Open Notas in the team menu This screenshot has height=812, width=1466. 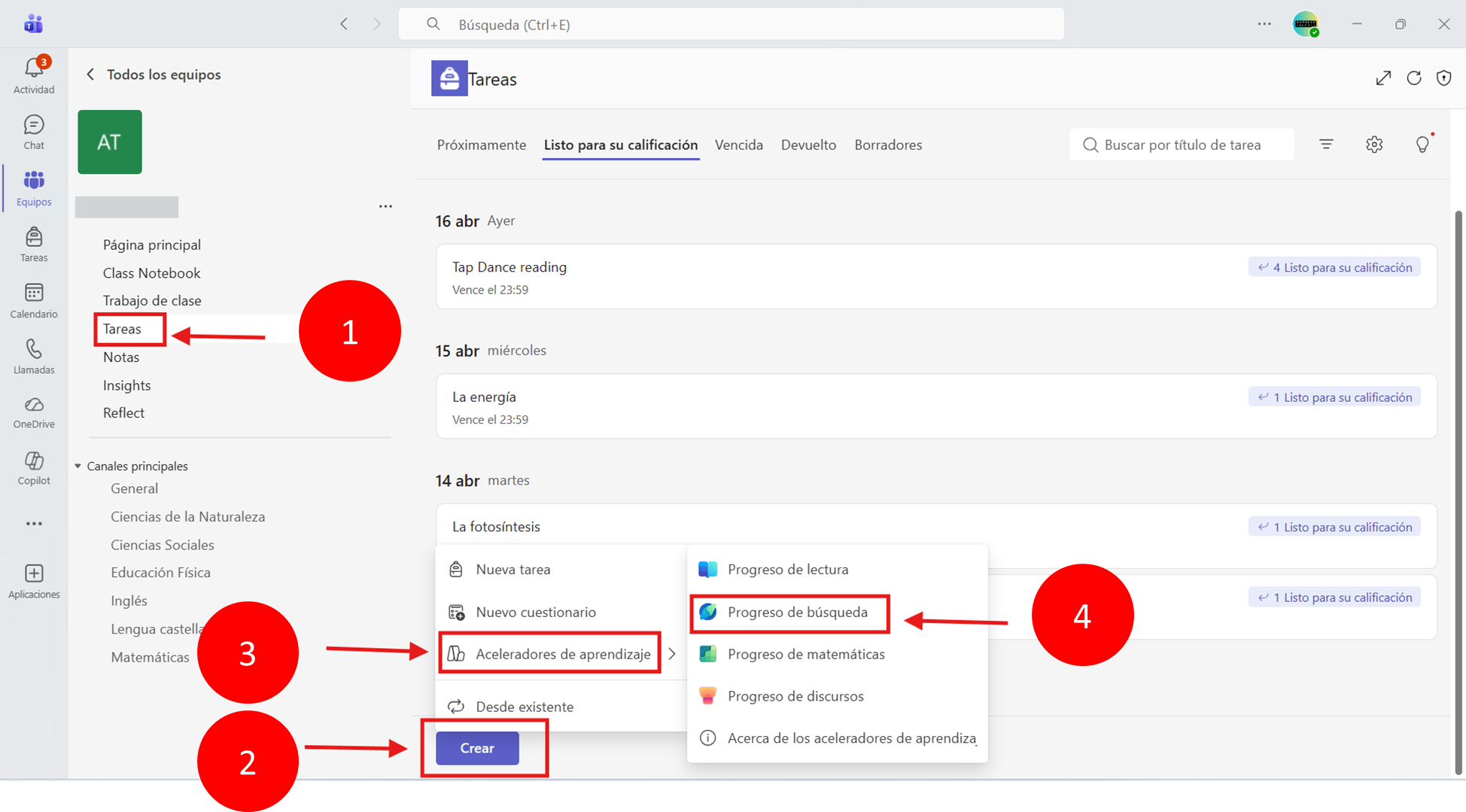pyautogui.click(x=121, y=357)
